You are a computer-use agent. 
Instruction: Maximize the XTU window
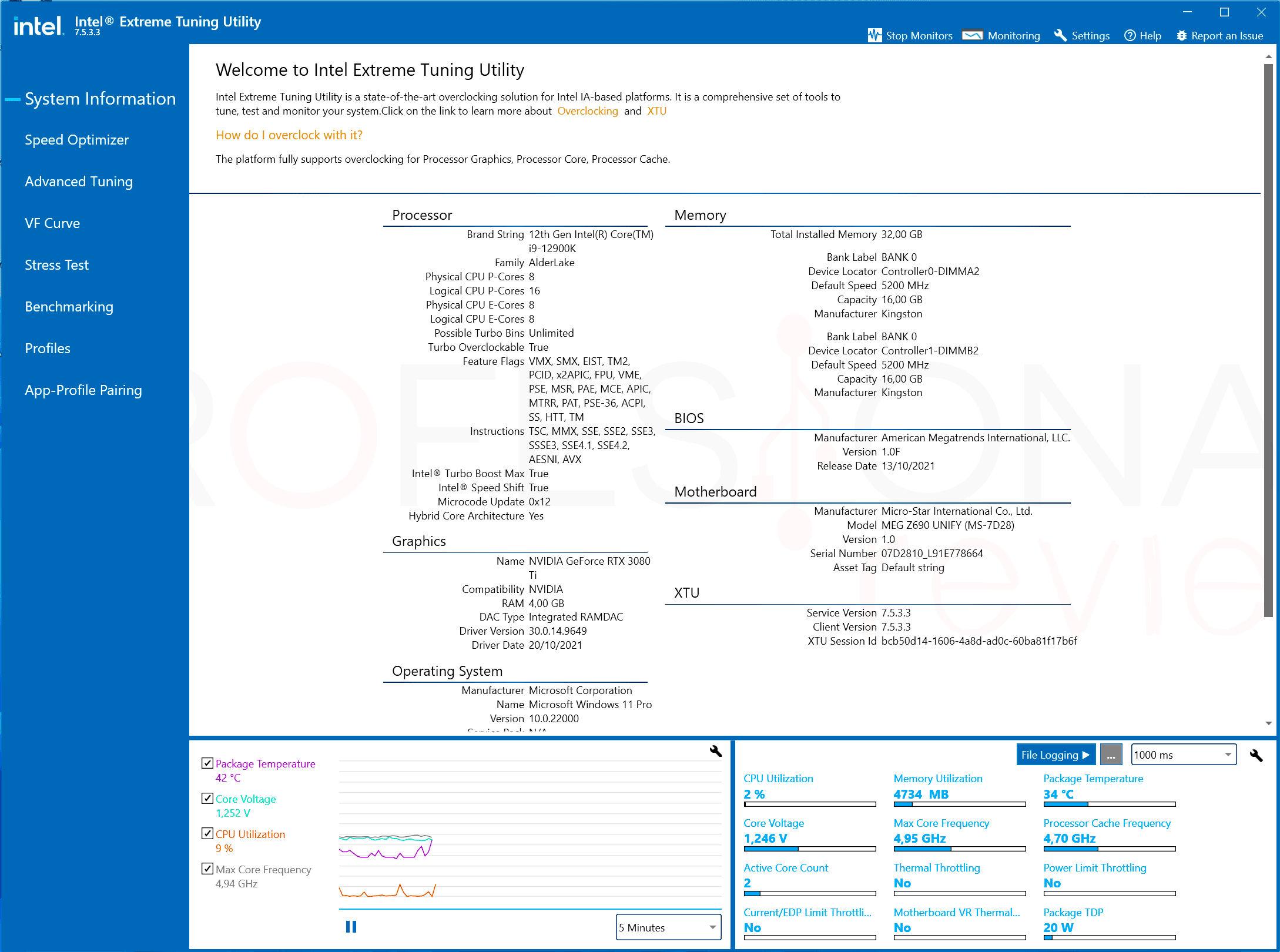[x=1224, y=12]
